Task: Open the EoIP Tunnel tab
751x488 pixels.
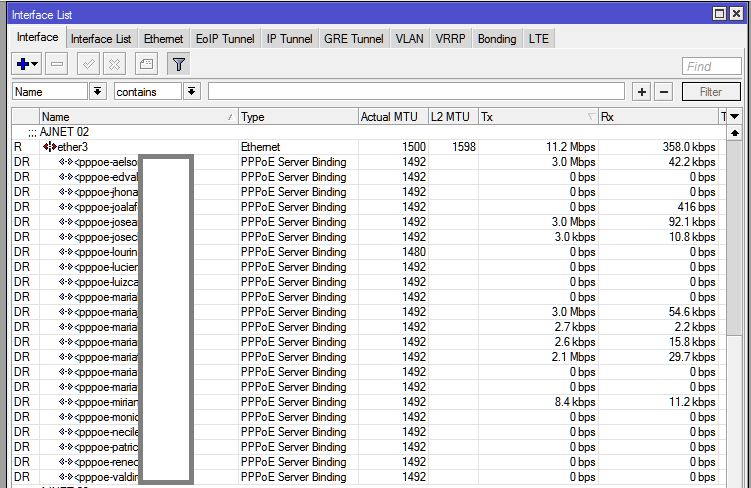Action: click(225, 39)
